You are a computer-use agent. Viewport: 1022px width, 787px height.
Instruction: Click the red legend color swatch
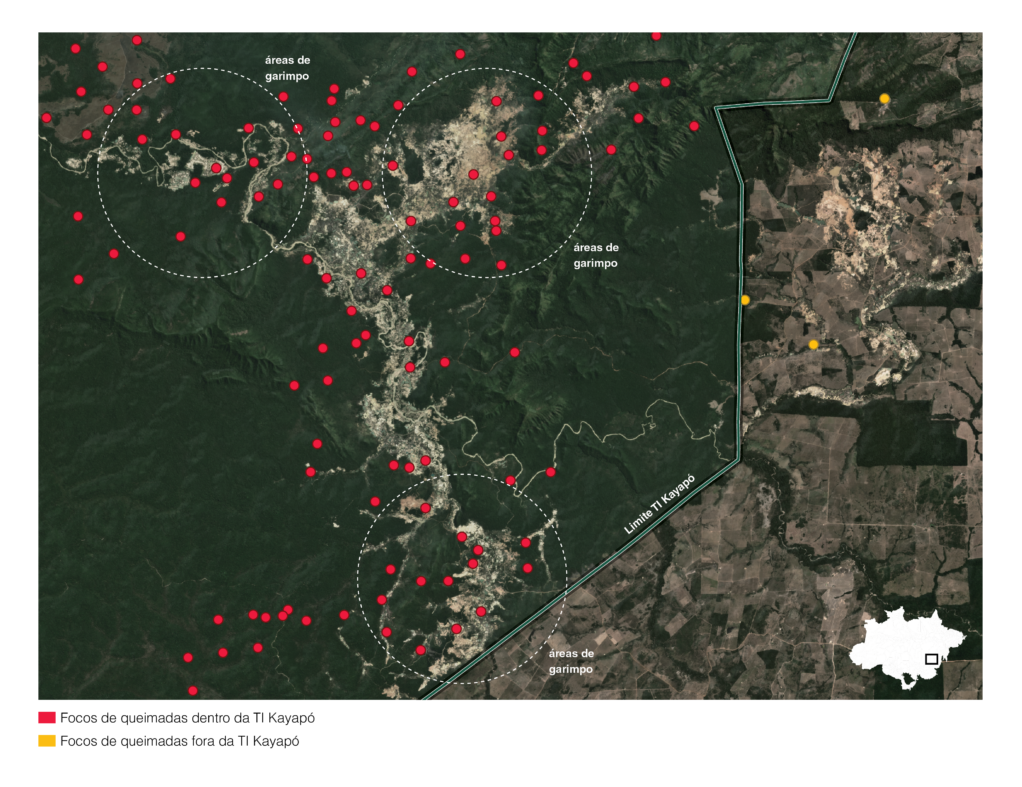tap(46, 718)
